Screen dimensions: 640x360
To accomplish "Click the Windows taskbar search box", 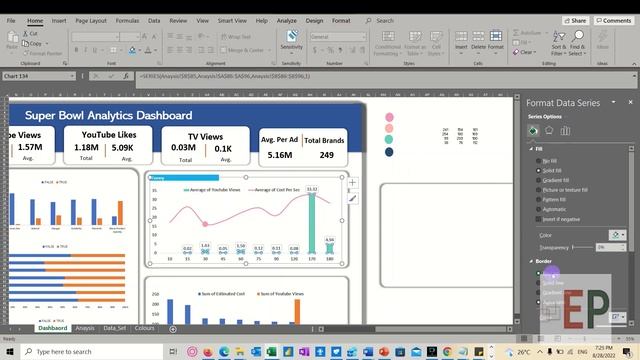I will tap(92, 351).
